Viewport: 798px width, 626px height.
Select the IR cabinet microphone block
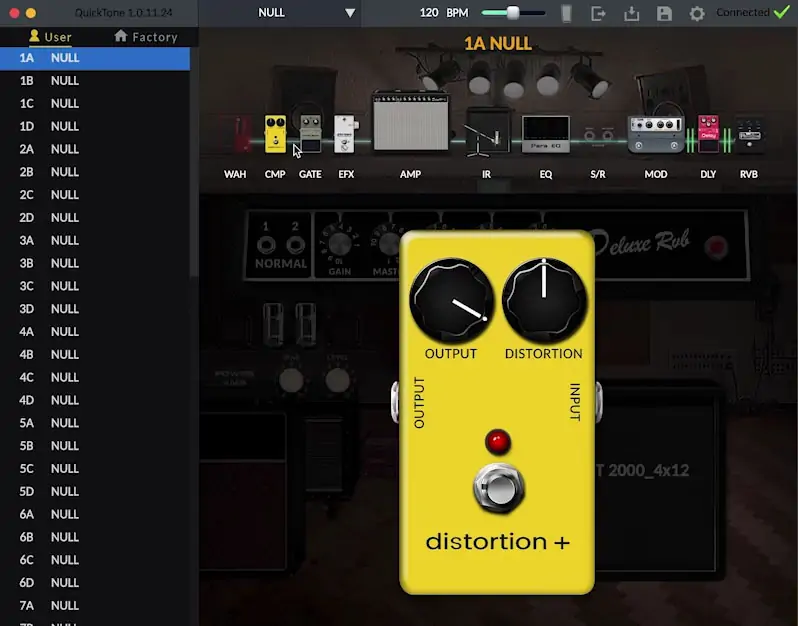[487, 132]
